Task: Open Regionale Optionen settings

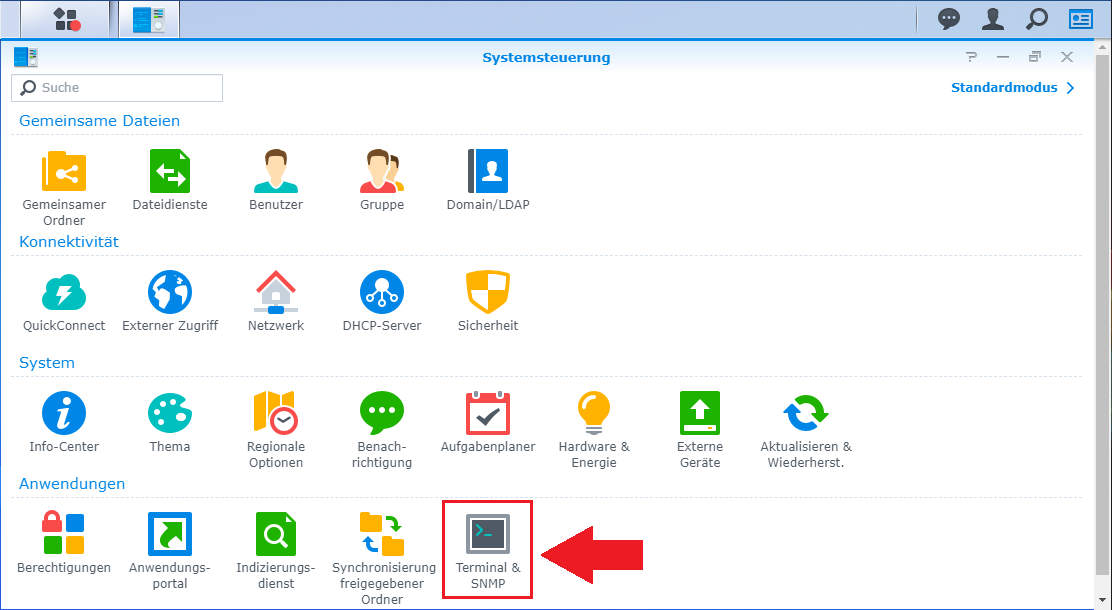Action: pyautogui.click(x=276, y=413)
